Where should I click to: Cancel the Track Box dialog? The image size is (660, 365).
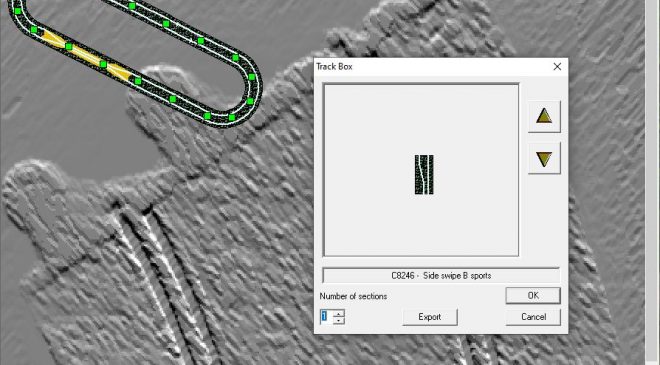(x=533, y=317)
